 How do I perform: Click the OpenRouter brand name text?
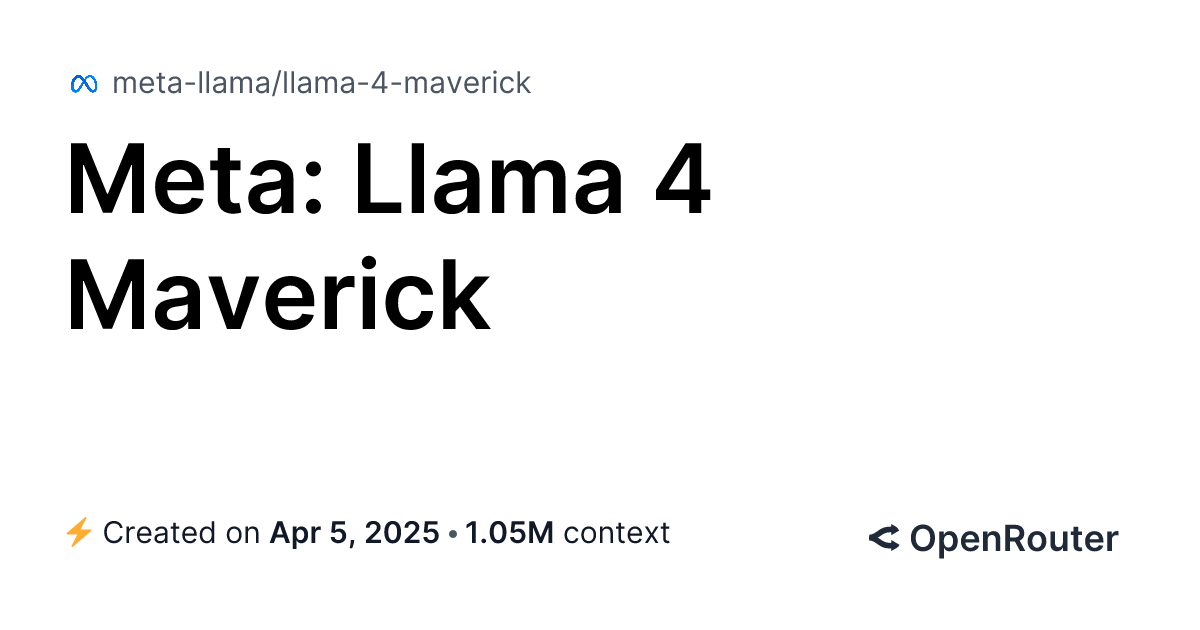click(x=1014, y=539)
